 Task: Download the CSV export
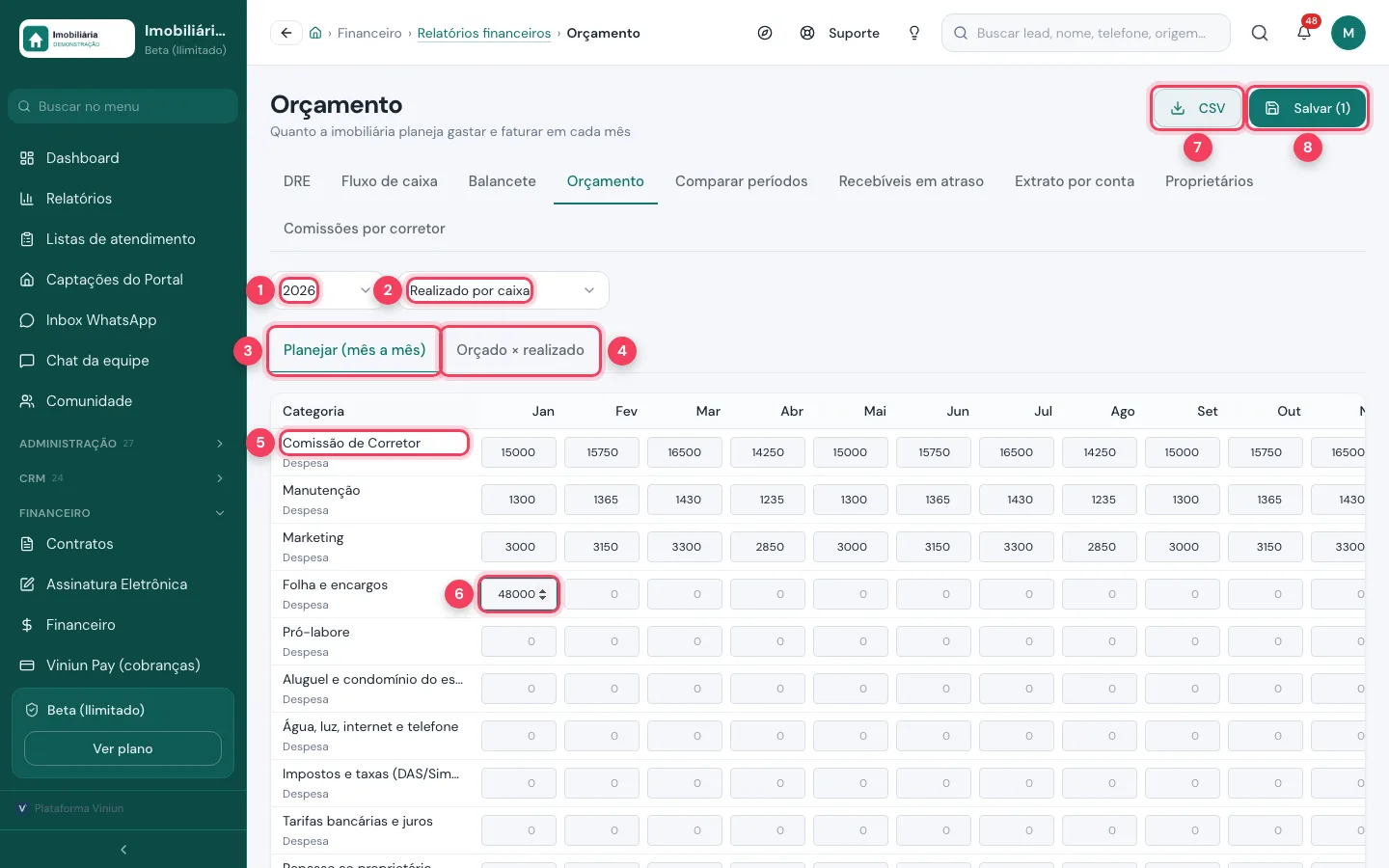pos(1197,108)
